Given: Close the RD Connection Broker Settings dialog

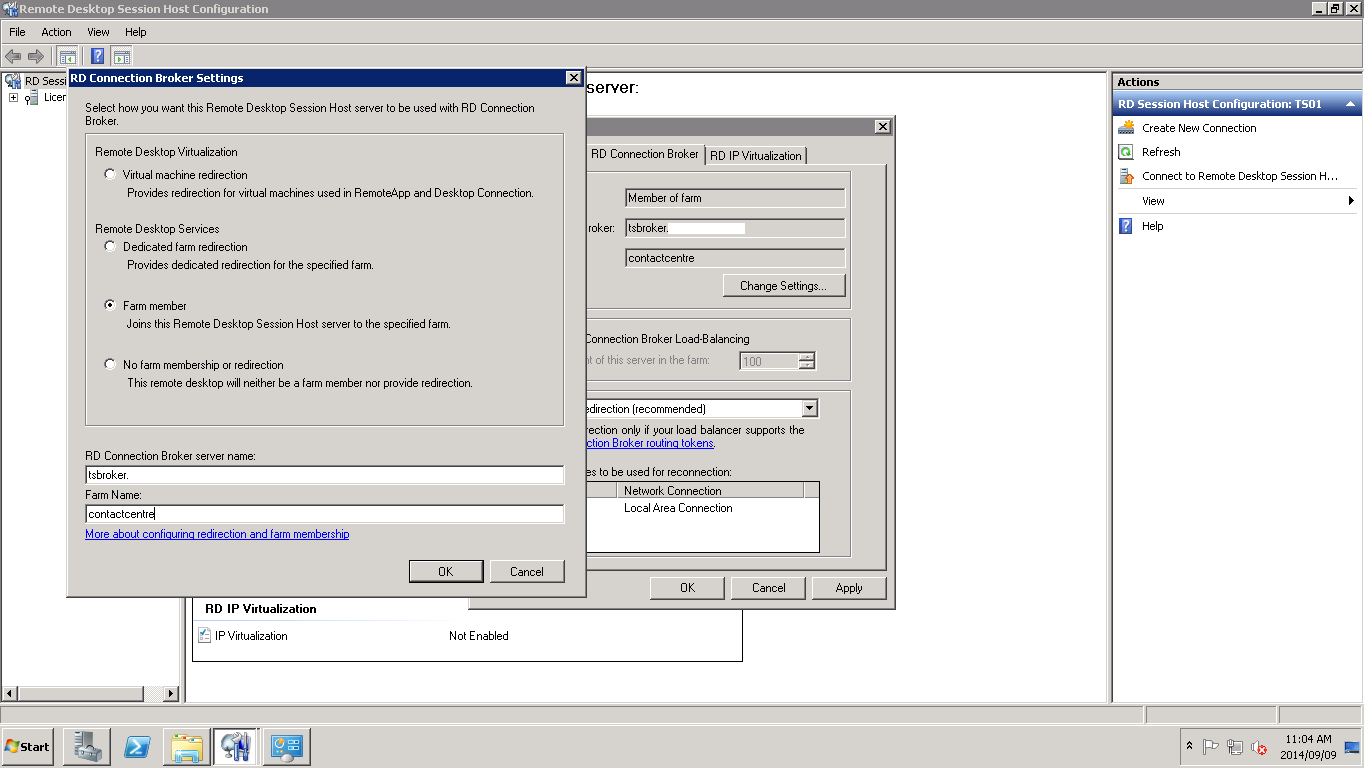Looking at the screenshot, I should click(573, 78).
